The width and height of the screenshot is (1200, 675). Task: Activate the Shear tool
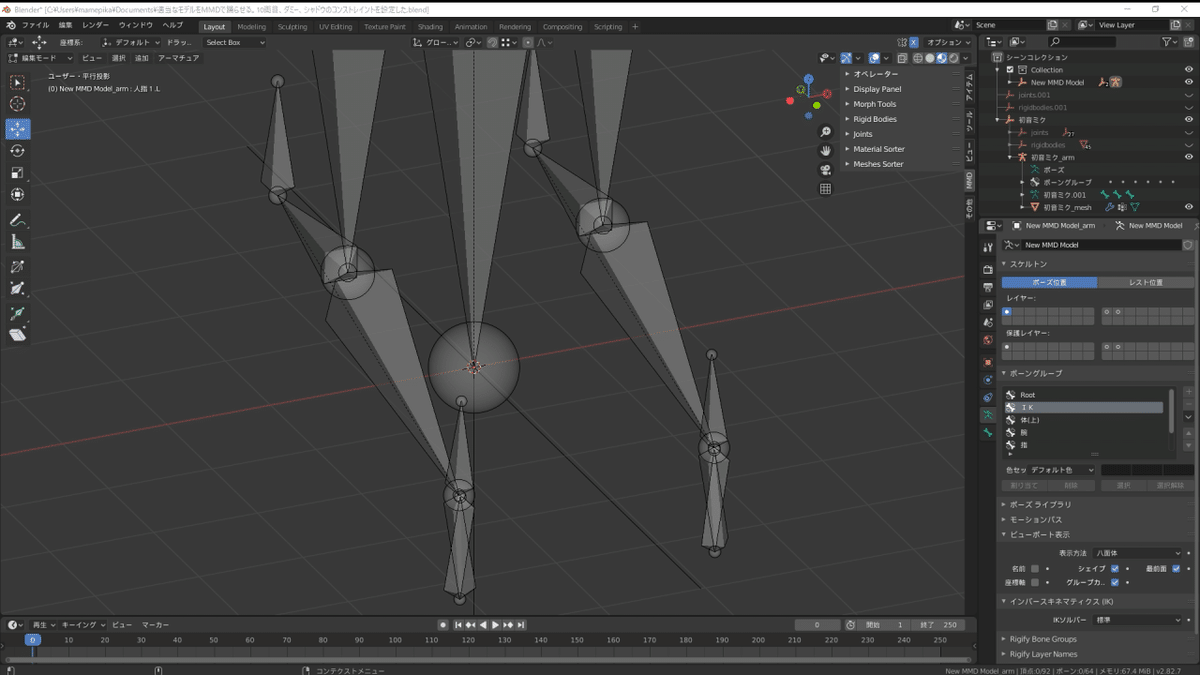pos(18,336)
